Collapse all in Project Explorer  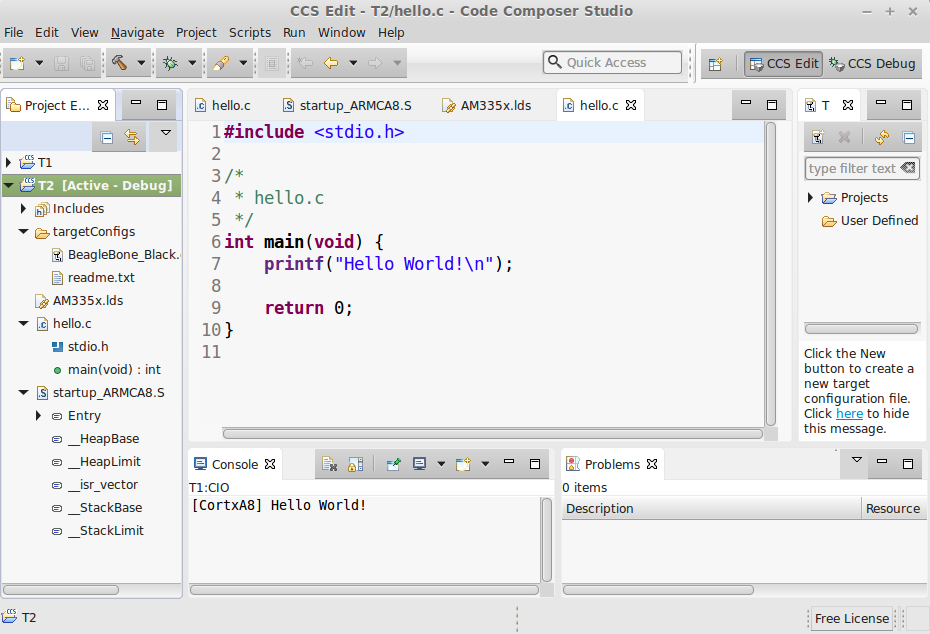tap(107, 138)
